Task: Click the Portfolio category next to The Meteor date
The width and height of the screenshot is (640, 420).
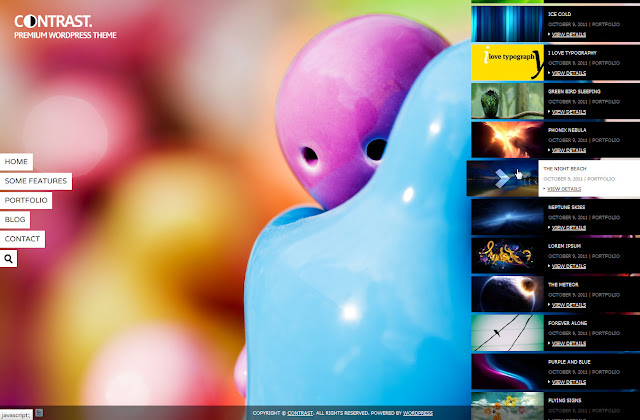Action: click(606, 295)
